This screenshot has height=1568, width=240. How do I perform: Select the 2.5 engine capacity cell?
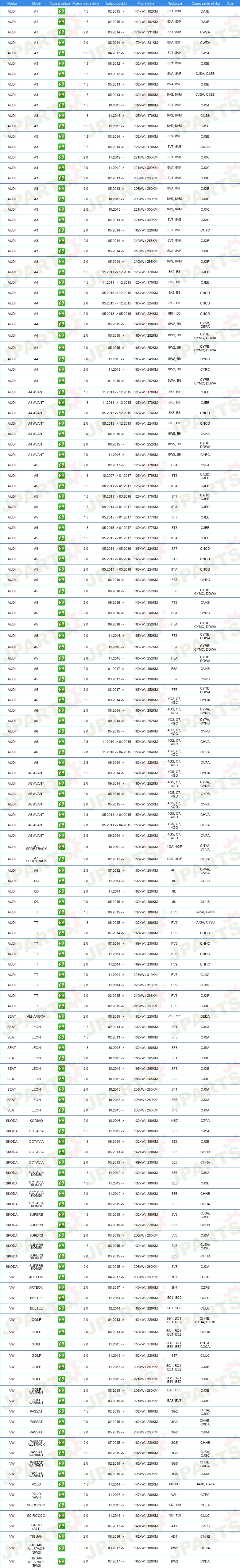[86, 870]
